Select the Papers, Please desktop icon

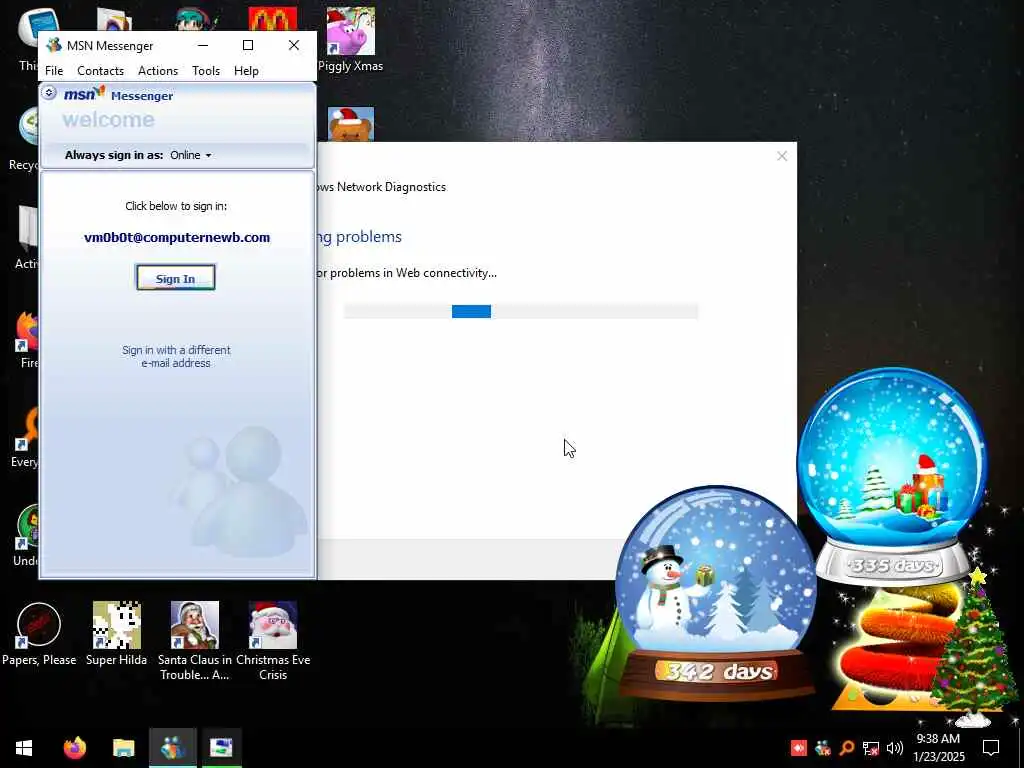tap(39, 634)
